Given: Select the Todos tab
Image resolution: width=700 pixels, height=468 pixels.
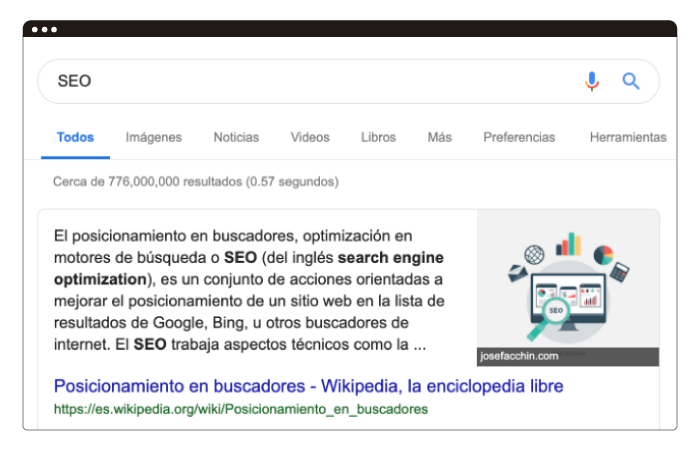Looking at the screenshot, I should point(75,137).
